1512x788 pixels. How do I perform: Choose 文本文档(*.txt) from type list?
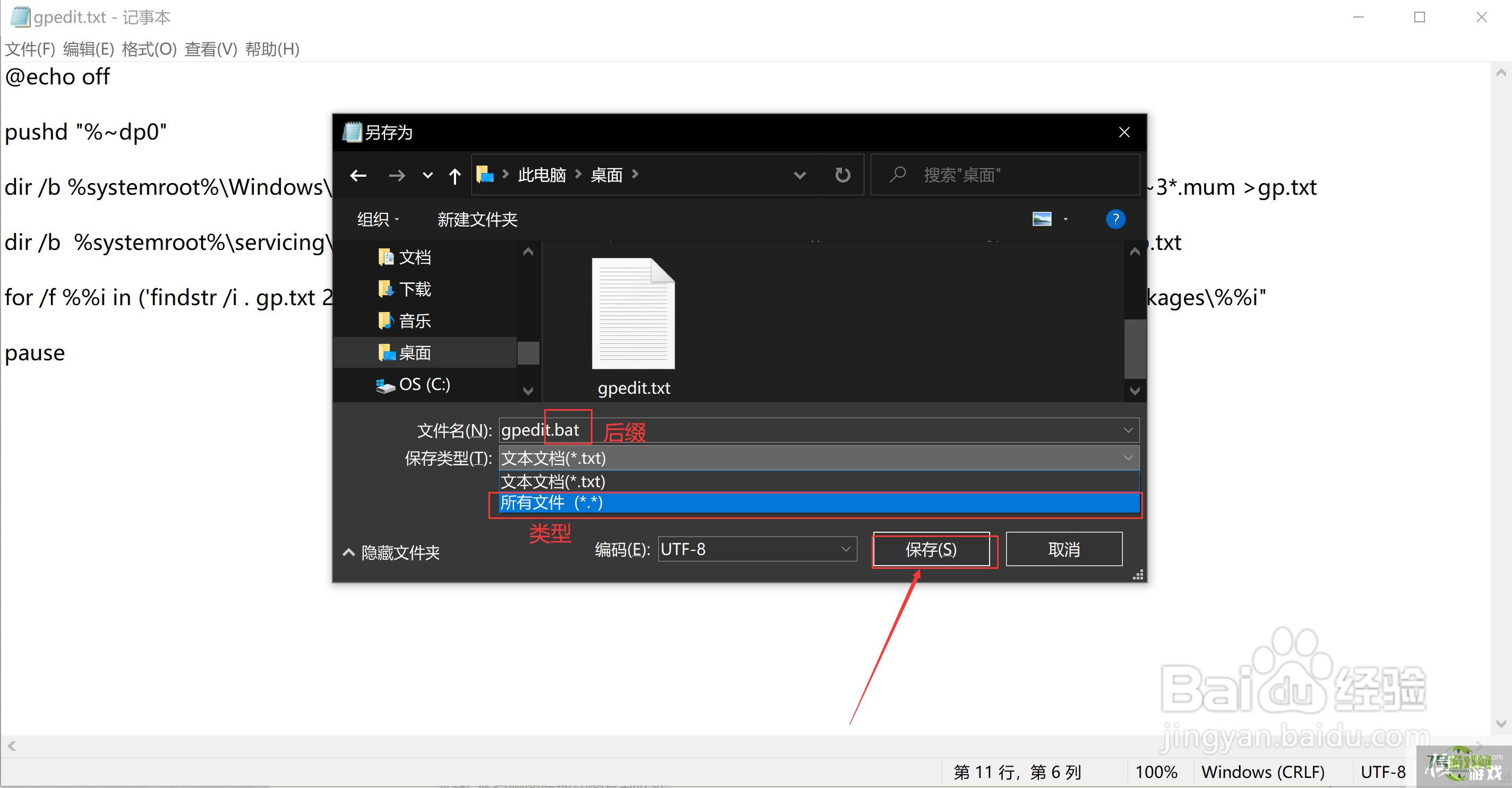pos(819,482)
